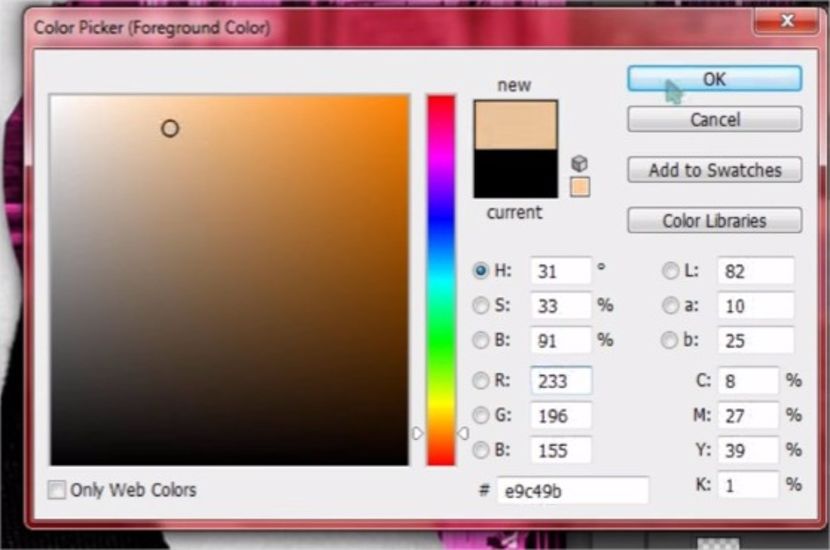
Task: Click the Add to Swatches button
Action: [x=714, y=170]
